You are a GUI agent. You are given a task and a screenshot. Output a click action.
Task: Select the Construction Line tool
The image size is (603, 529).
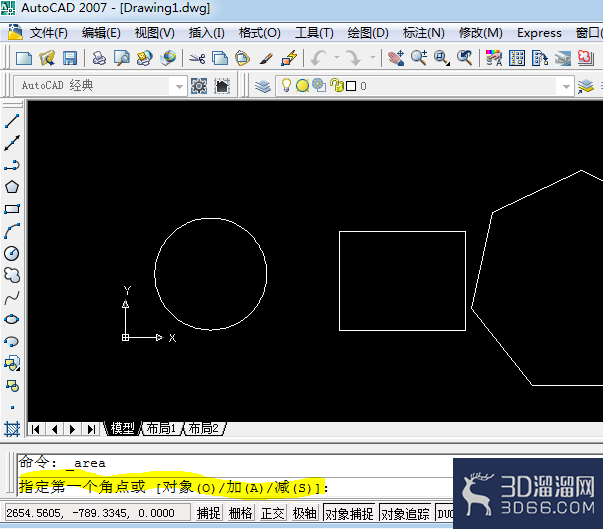(x=12, y=143)
